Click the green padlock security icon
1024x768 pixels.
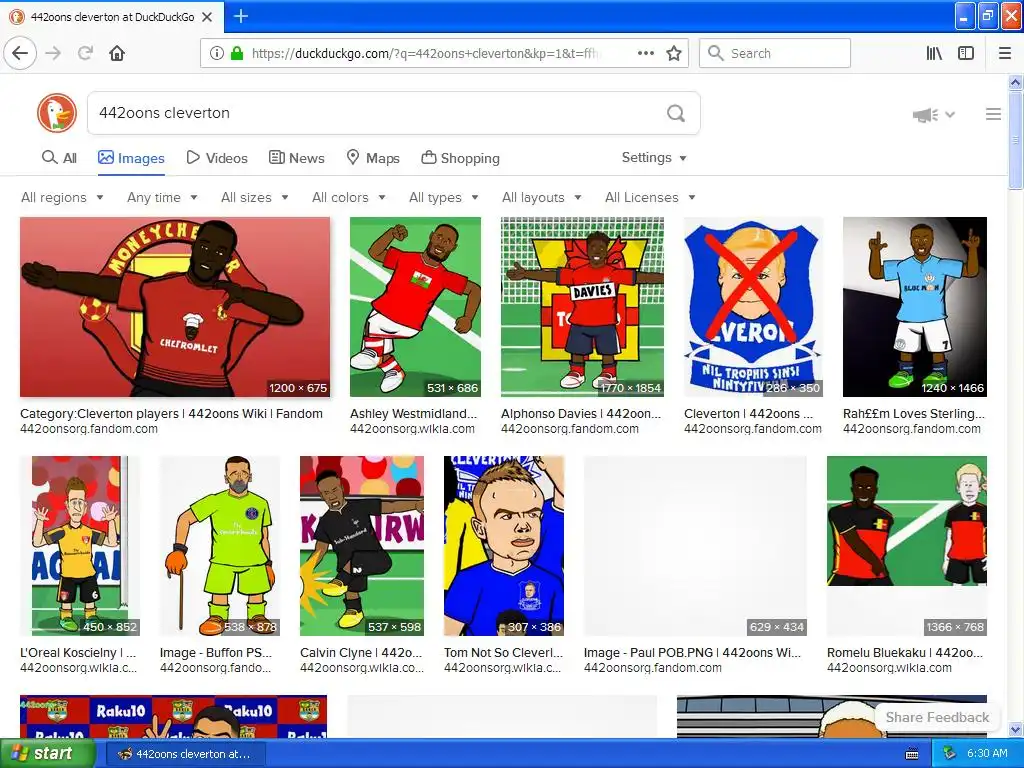coord(236,53)
